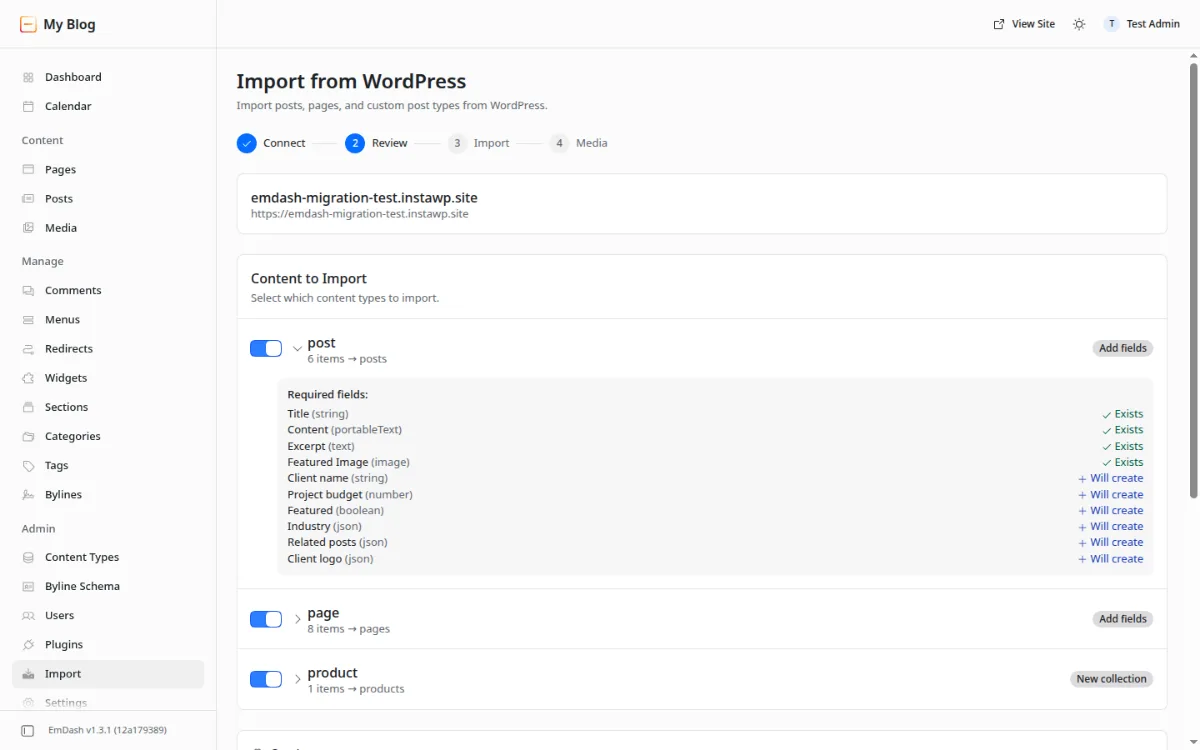Click the View Site link

[x=1024, y=24]
